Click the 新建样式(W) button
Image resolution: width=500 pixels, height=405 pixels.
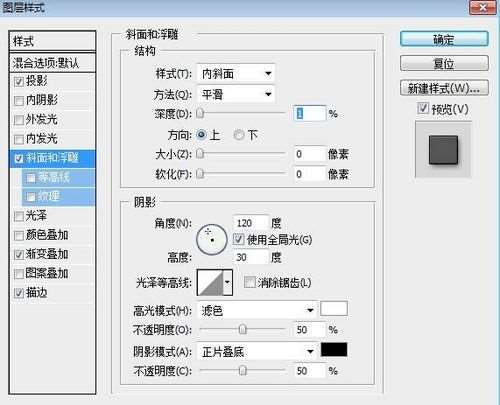coord(444,88)
